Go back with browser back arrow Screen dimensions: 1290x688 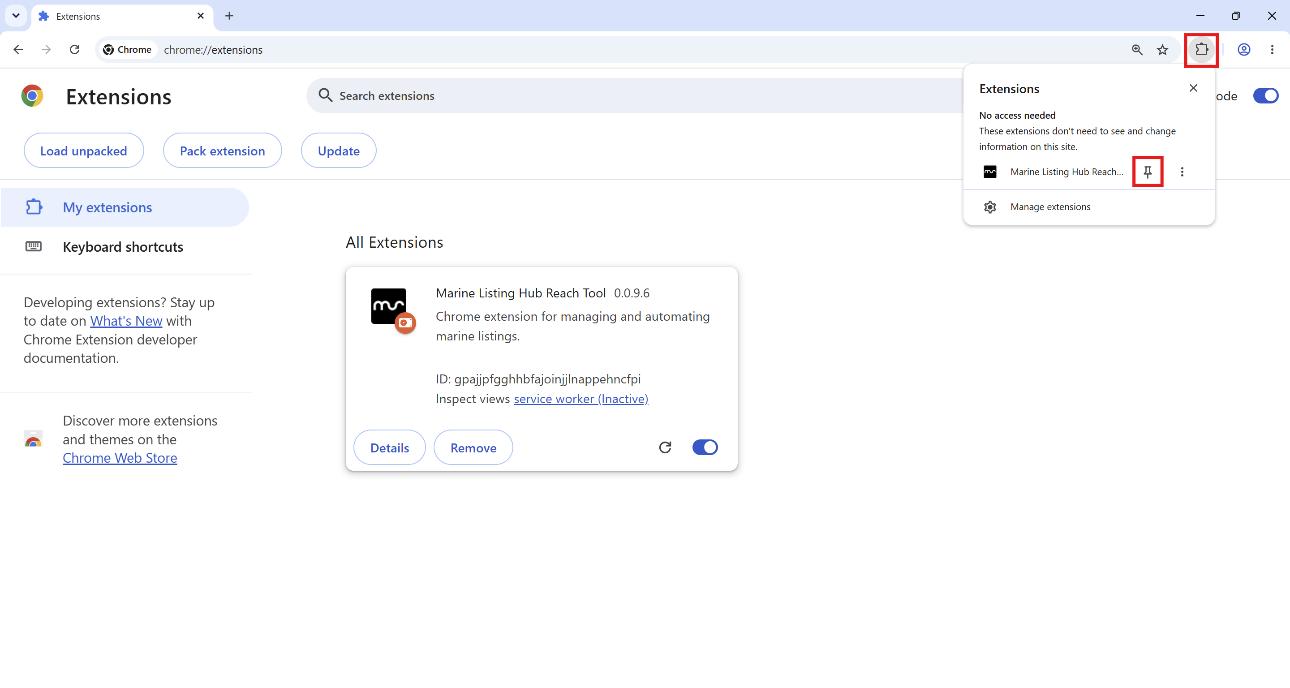18,49
